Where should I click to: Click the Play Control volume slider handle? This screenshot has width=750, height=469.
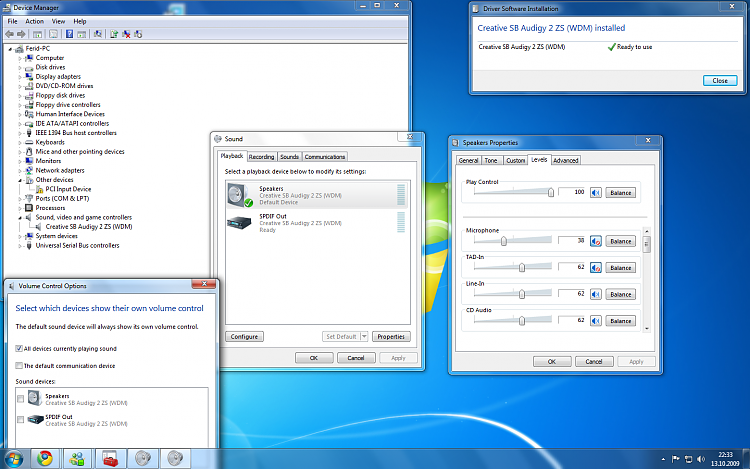coord(551,192)
